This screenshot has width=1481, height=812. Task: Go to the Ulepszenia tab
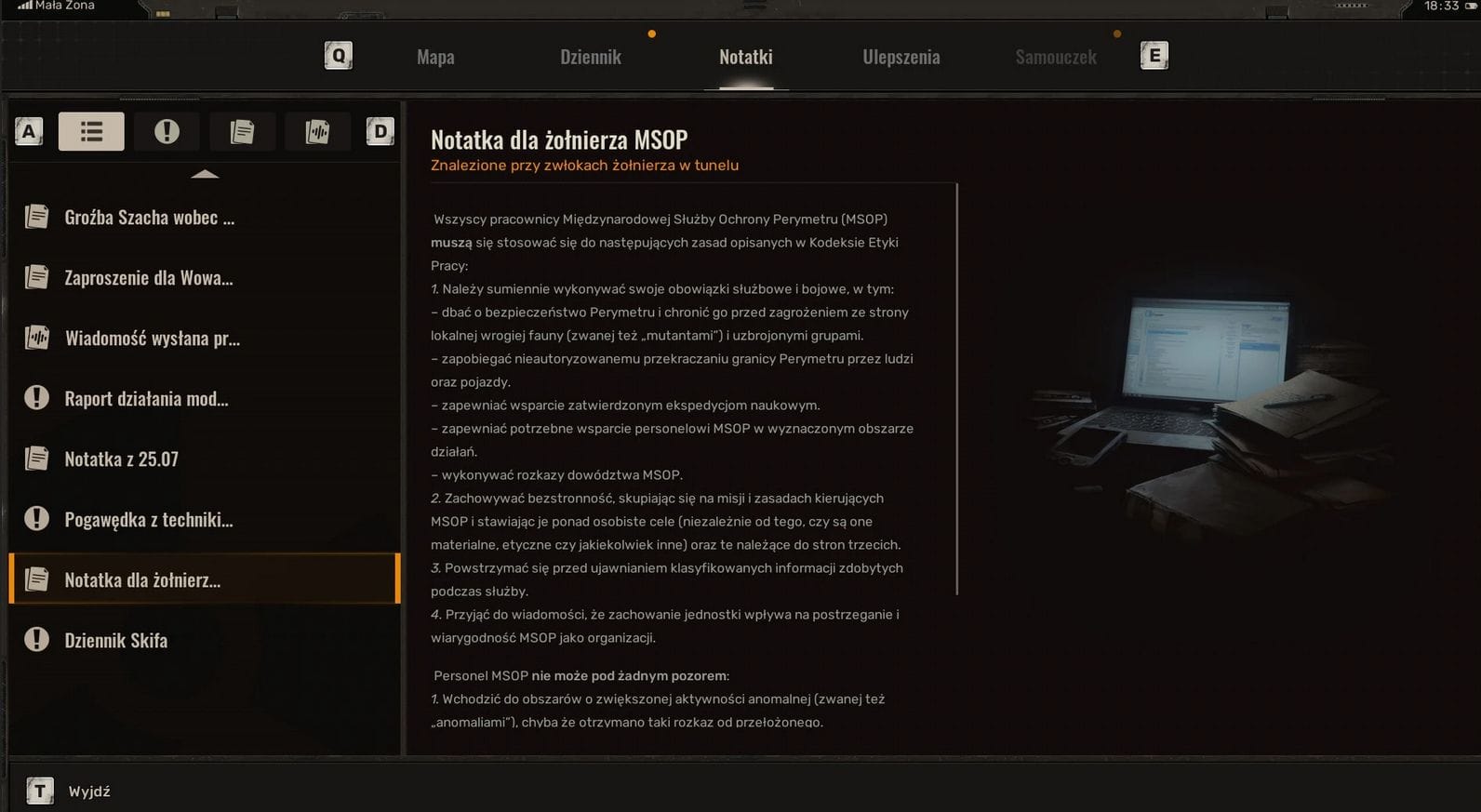901,57
